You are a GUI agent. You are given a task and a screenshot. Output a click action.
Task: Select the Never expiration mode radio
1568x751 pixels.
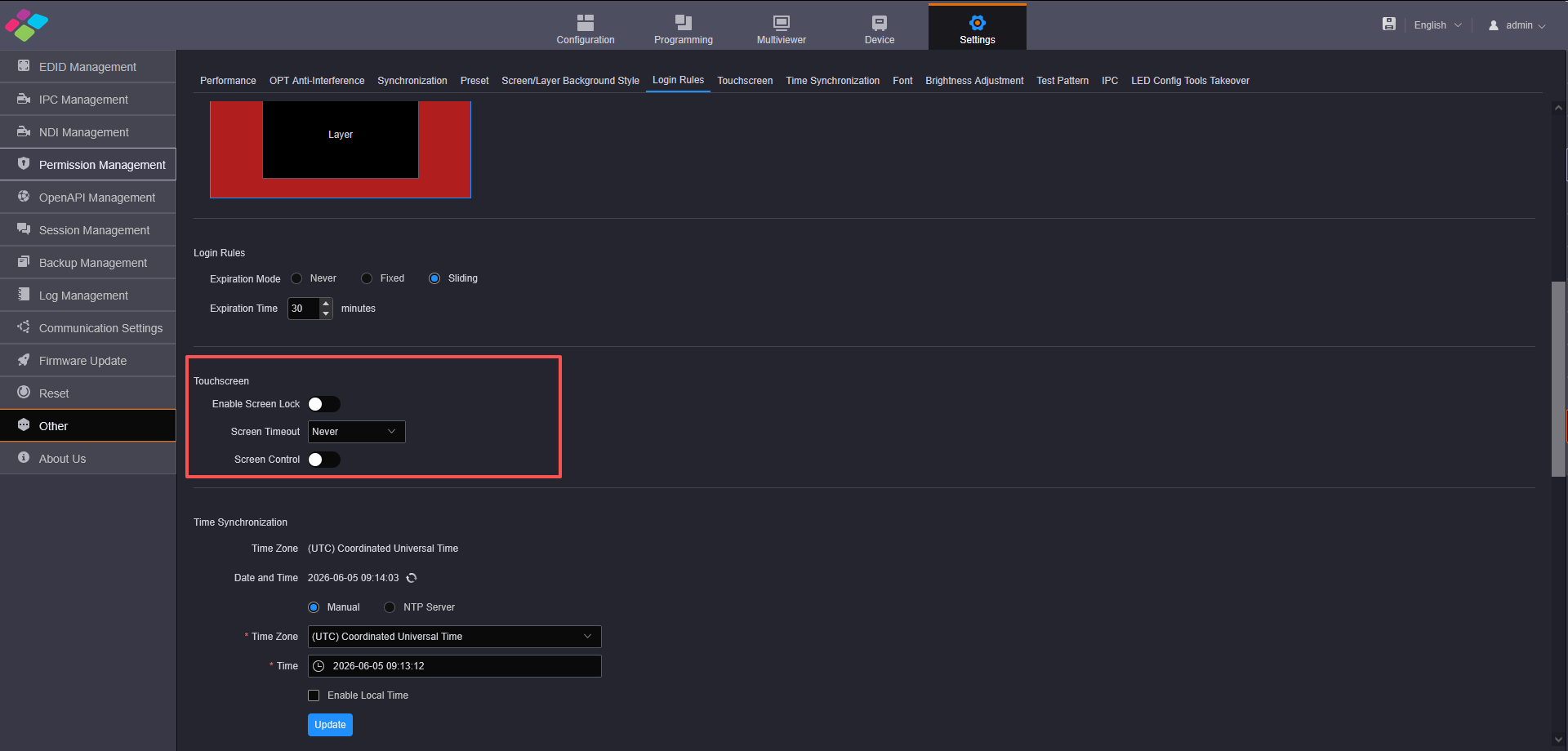pyautogui.click(x=296, y=278)
